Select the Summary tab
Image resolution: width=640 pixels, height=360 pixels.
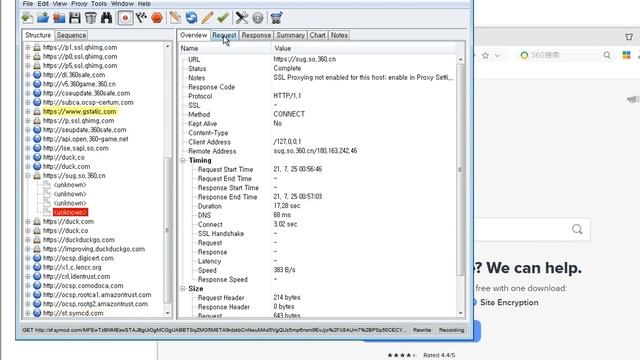tap(290, 35)
